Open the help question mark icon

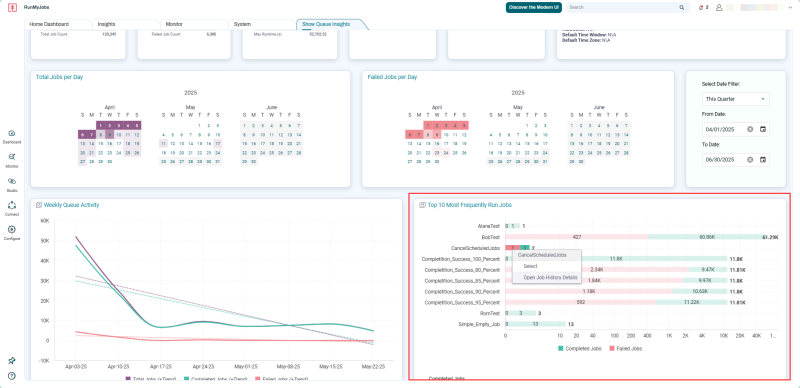click(x=12, y=376)
